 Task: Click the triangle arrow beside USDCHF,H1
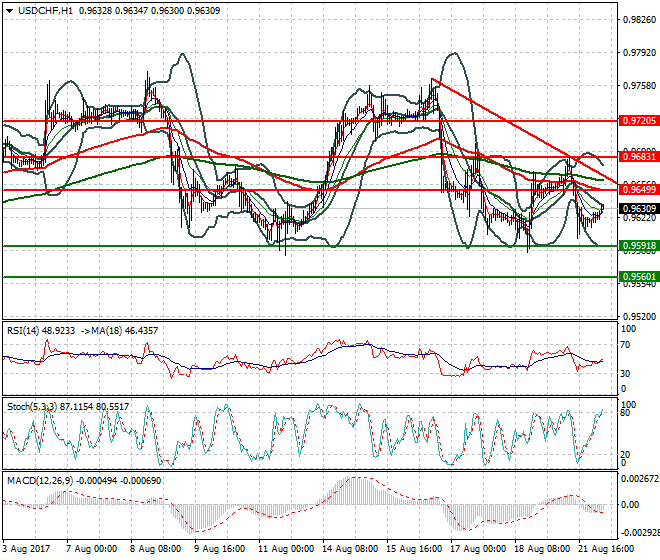pos(9,10)
